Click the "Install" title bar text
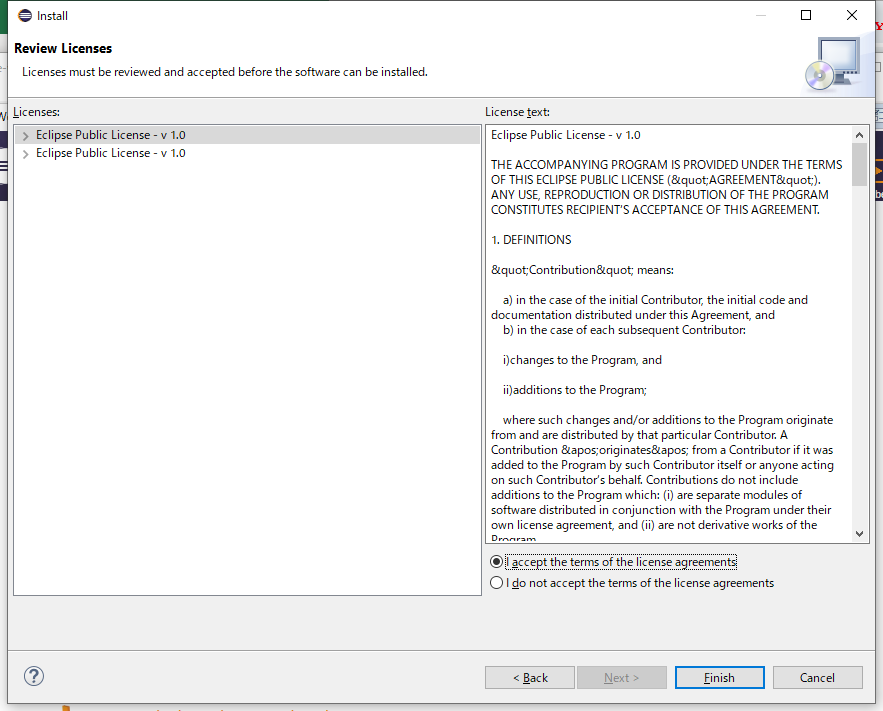The image size is (883, 711). pos(52,16)
